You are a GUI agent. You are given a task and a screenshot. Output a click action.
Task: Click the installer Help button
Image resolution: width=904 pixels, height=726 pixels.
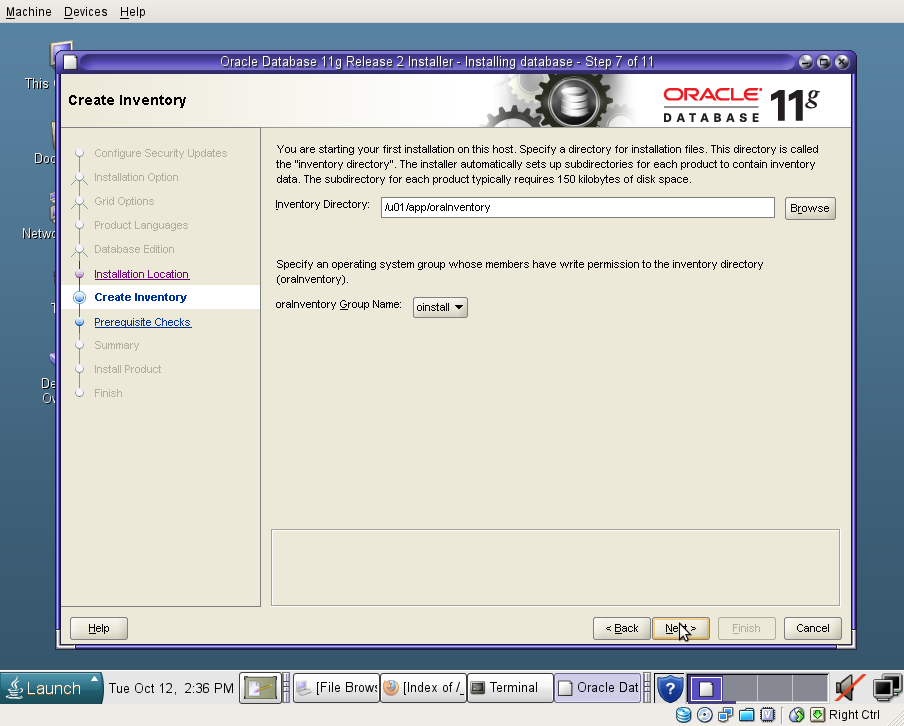98,628
